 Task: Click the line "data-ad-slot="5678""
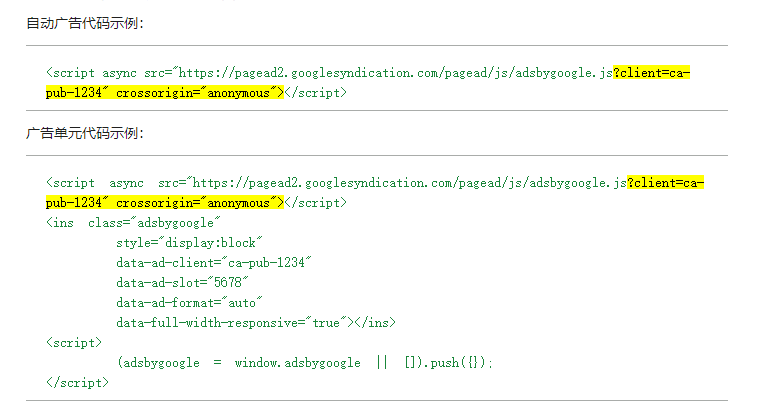tap(182, 282)
